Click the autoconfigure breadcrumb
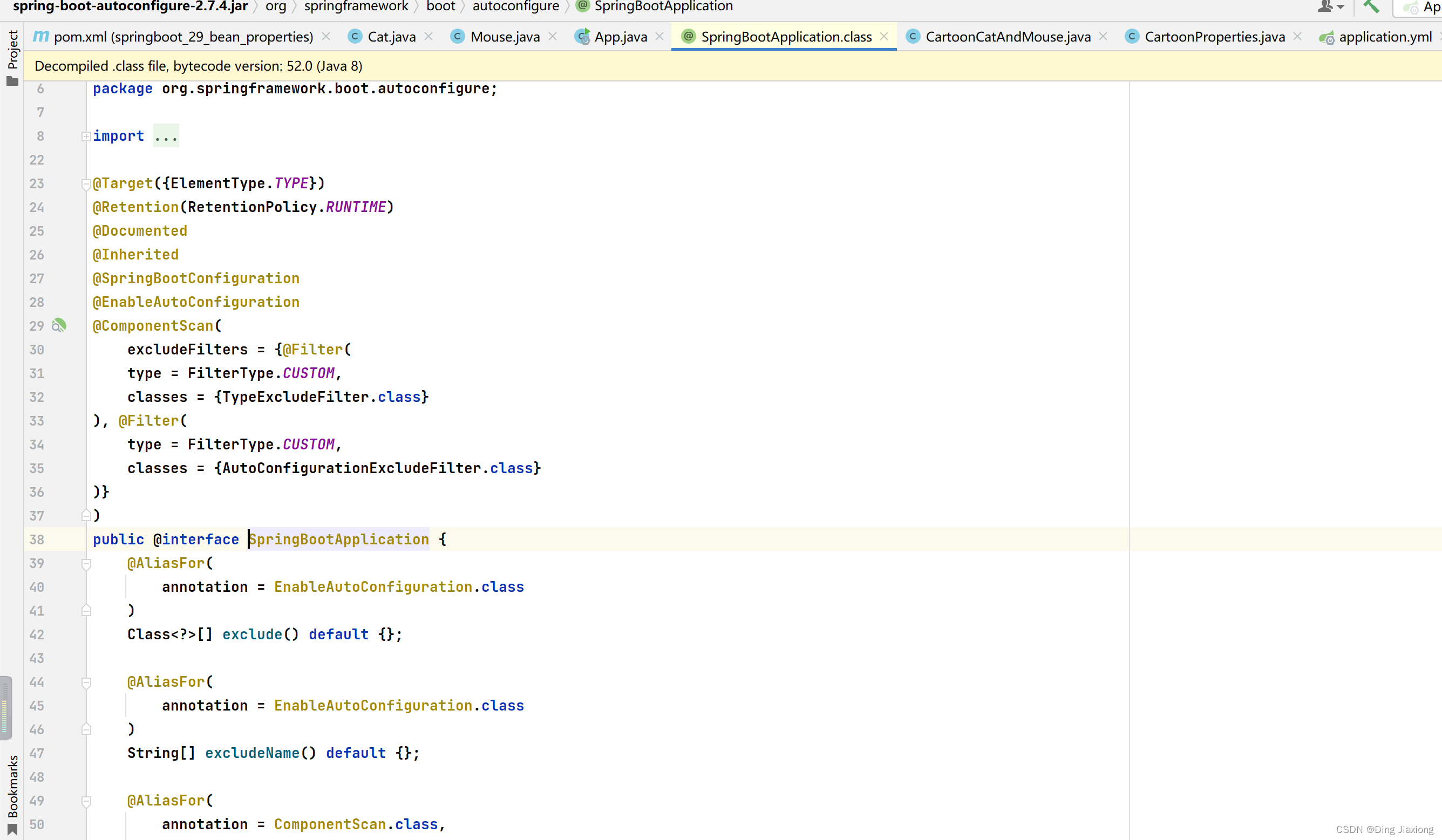The height and width of the screenshot is (840, 1442). click(515, 6)
